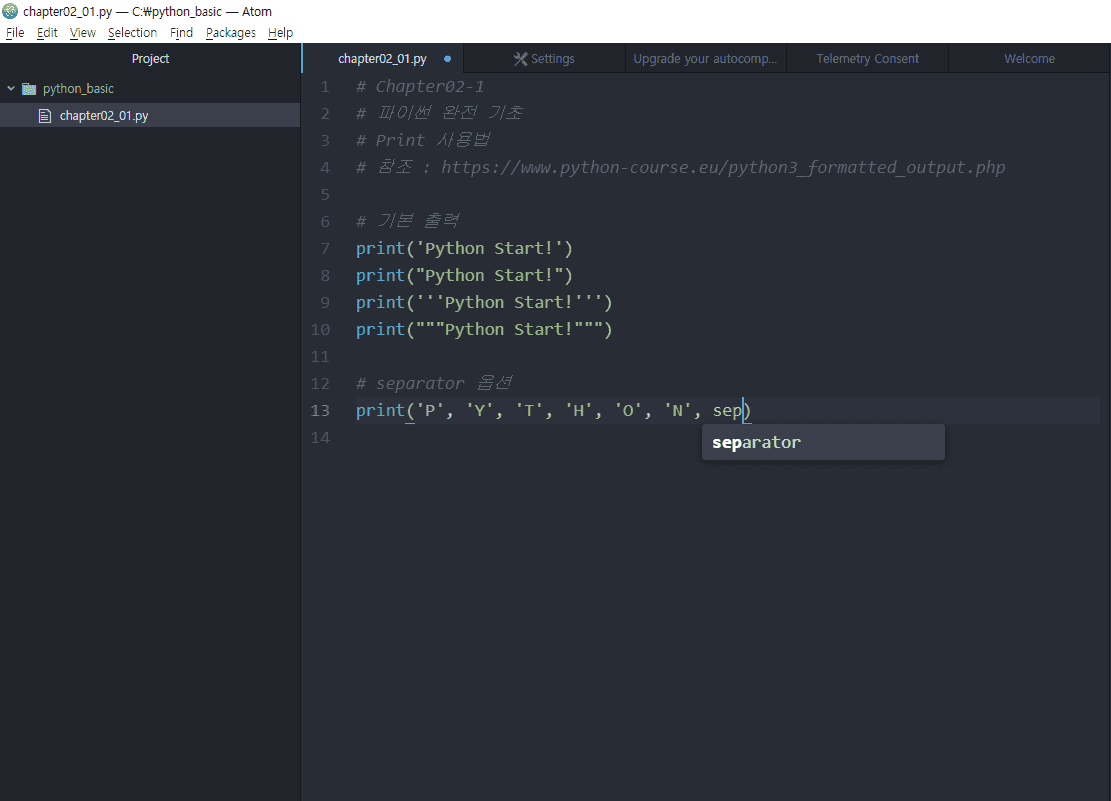Switch to the chapter02_01.py editor tab
This screenshot has width=1111, height=801.
(x=383, y=59)
